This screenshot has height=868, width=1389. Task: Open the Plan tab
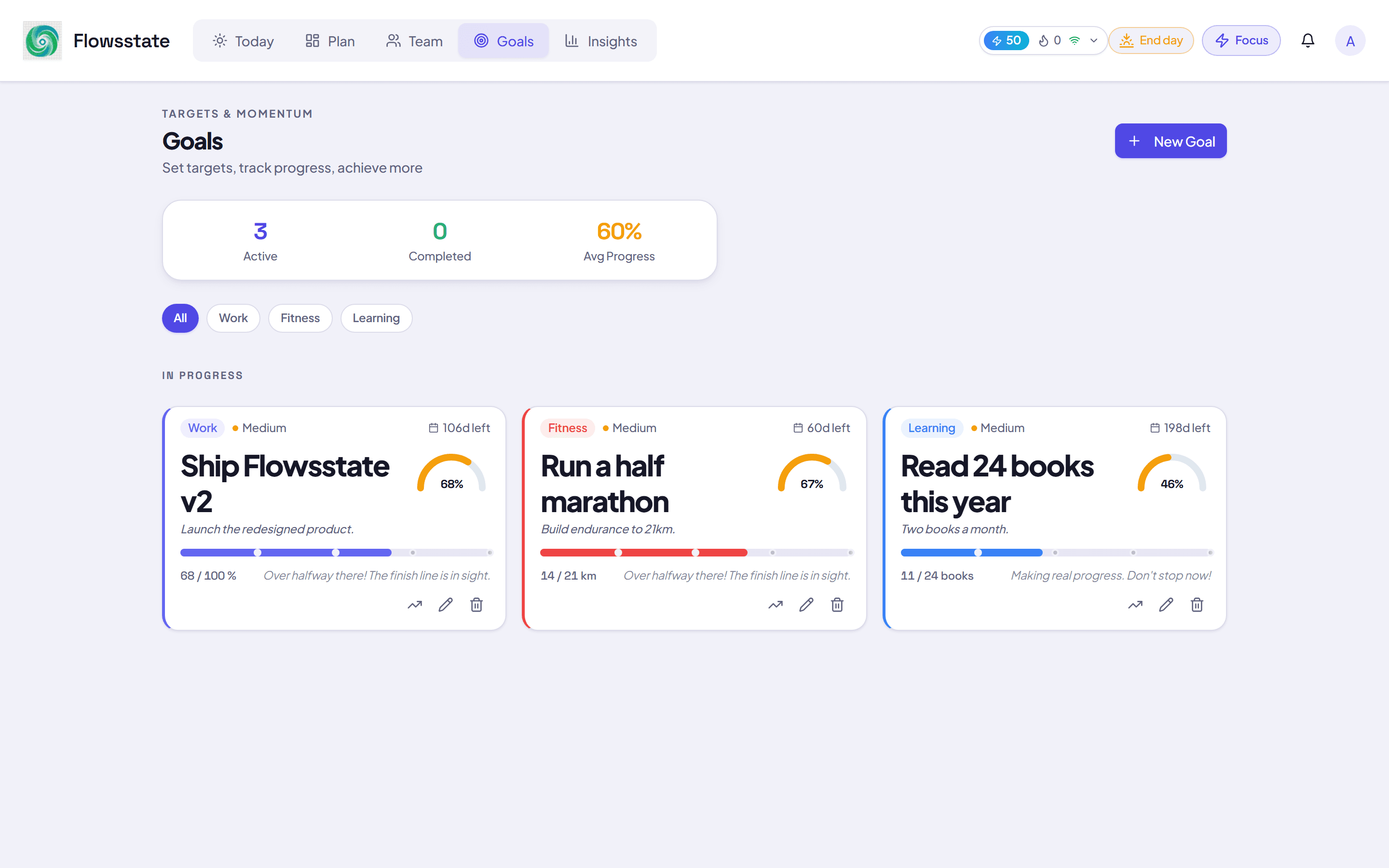pyautogui.click(x=330, y=41)
